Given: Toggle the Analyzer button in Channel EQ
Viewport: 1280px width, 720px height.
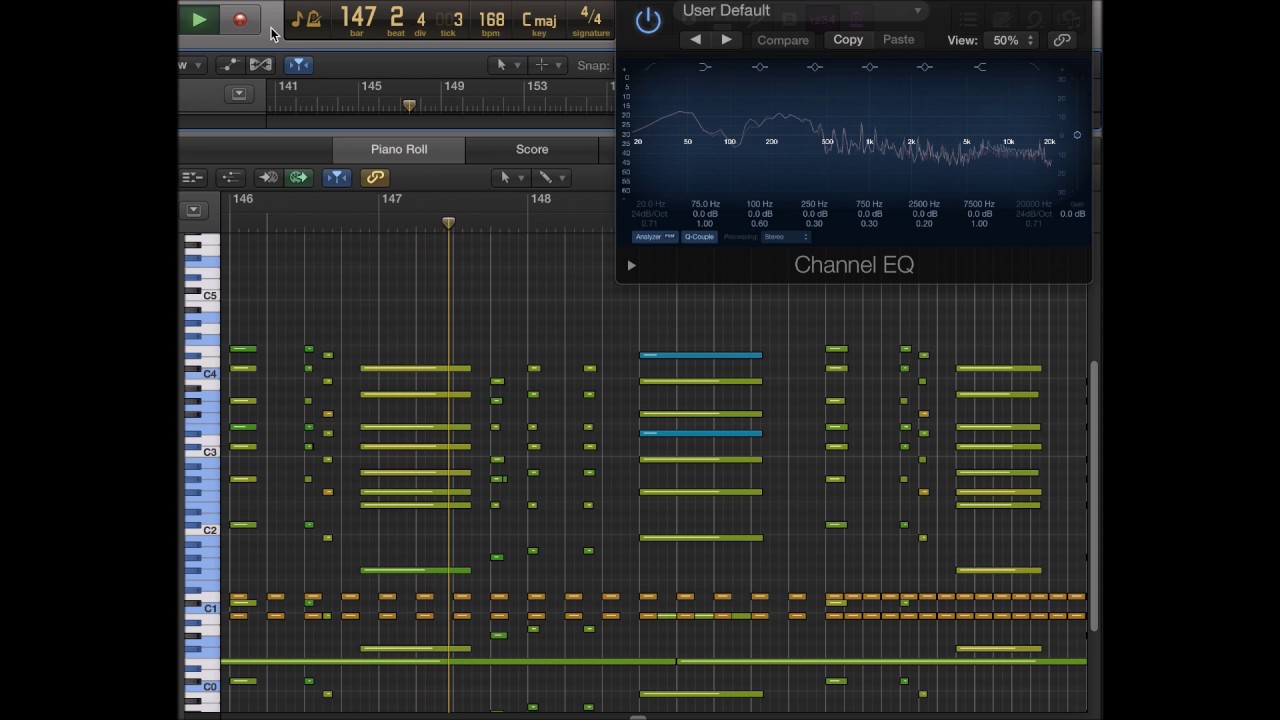Looking at the screenshot, I should [x=655, y=237].
